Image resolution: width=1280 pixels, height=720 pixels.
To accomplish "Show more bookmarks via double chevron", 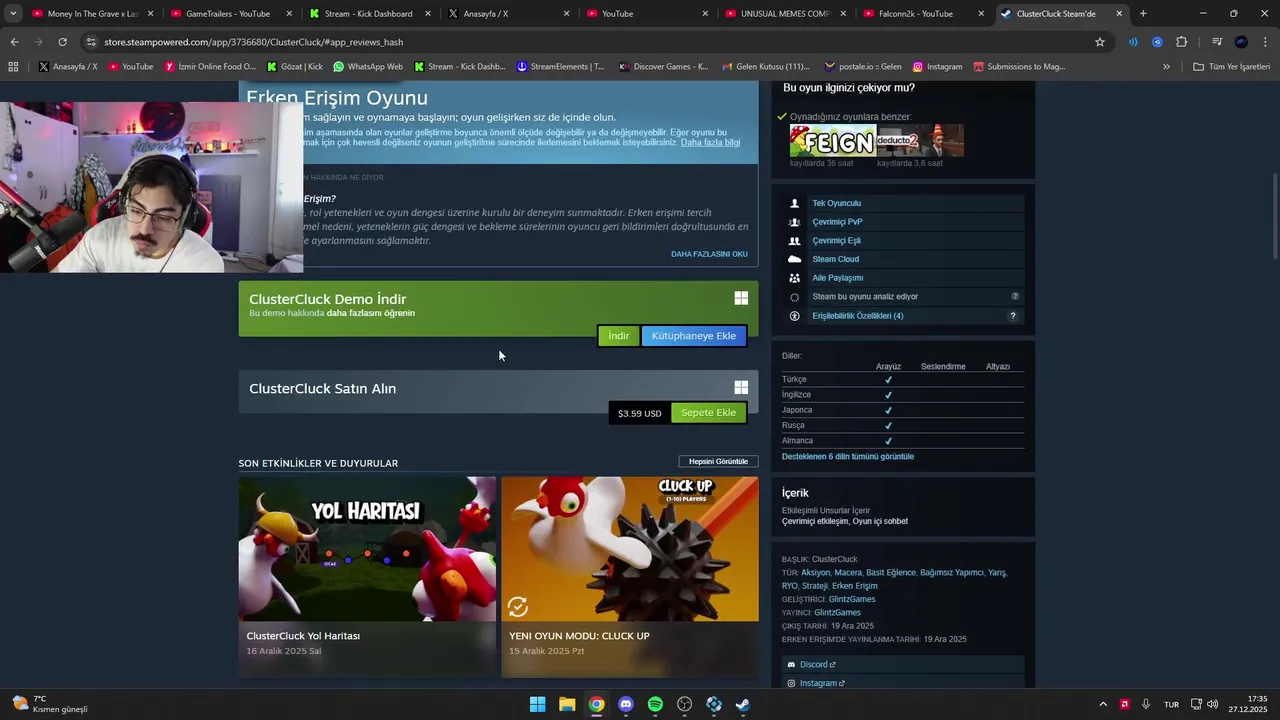I will coord(1166,67).
